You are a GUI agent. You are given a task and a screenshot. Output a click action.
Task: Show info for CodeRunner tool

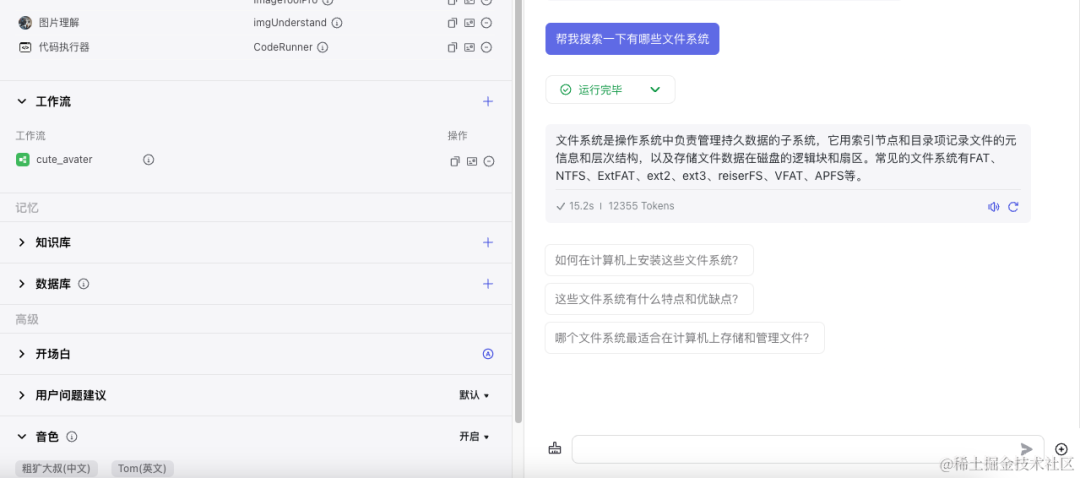[x=322, y=48]
